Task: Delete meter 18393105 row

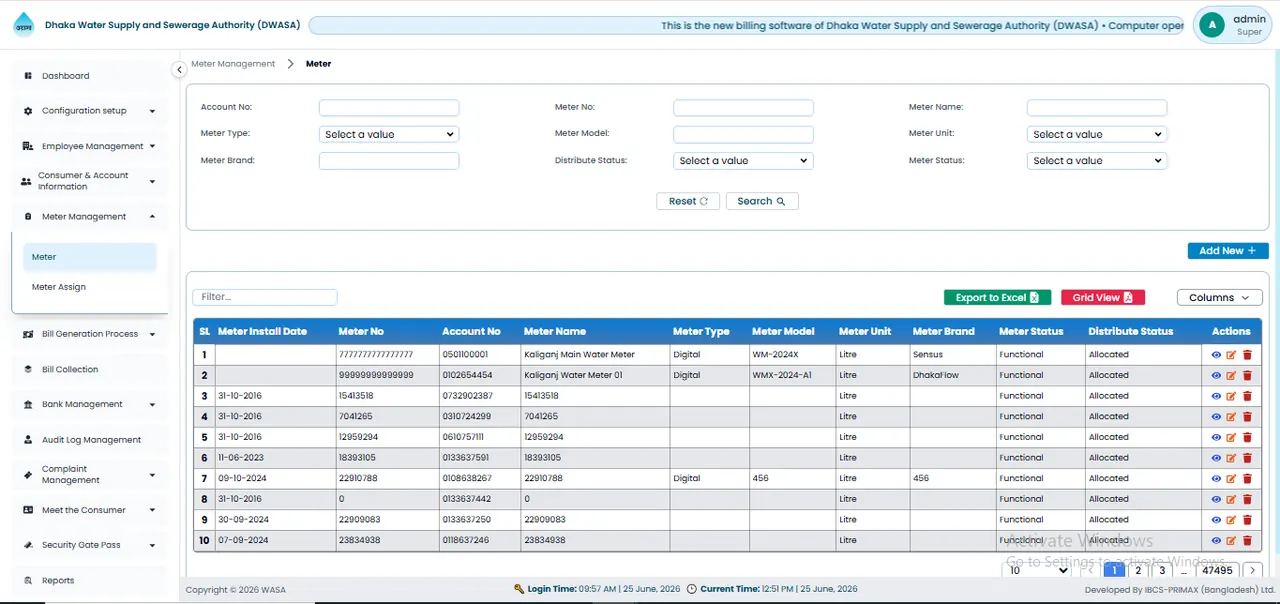Action: coord(1247,458)
